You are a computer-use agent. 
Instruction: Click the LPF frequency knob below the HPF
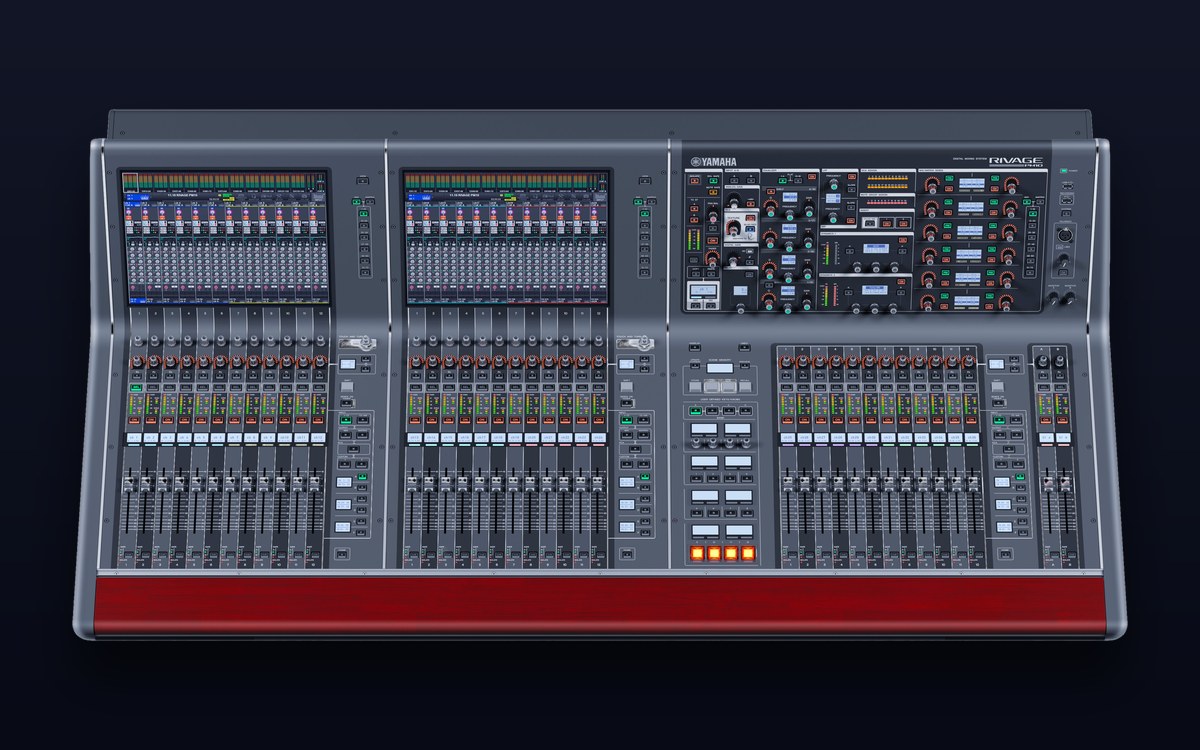(x=833, y=217)
